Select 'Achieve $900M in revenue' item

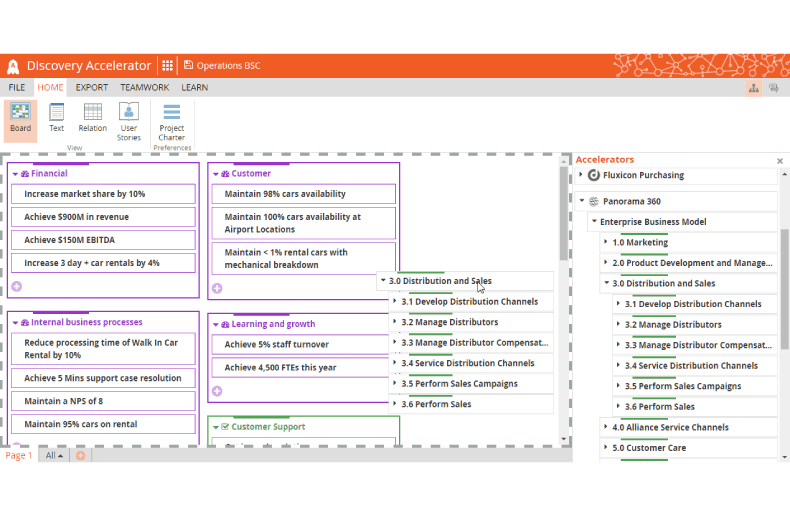[103, 217]
